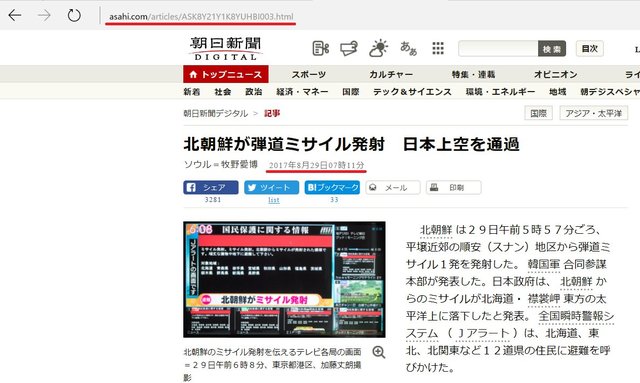Click the Jアラート keyword link
The image size is (640, 383).
[x=484, y=333]
